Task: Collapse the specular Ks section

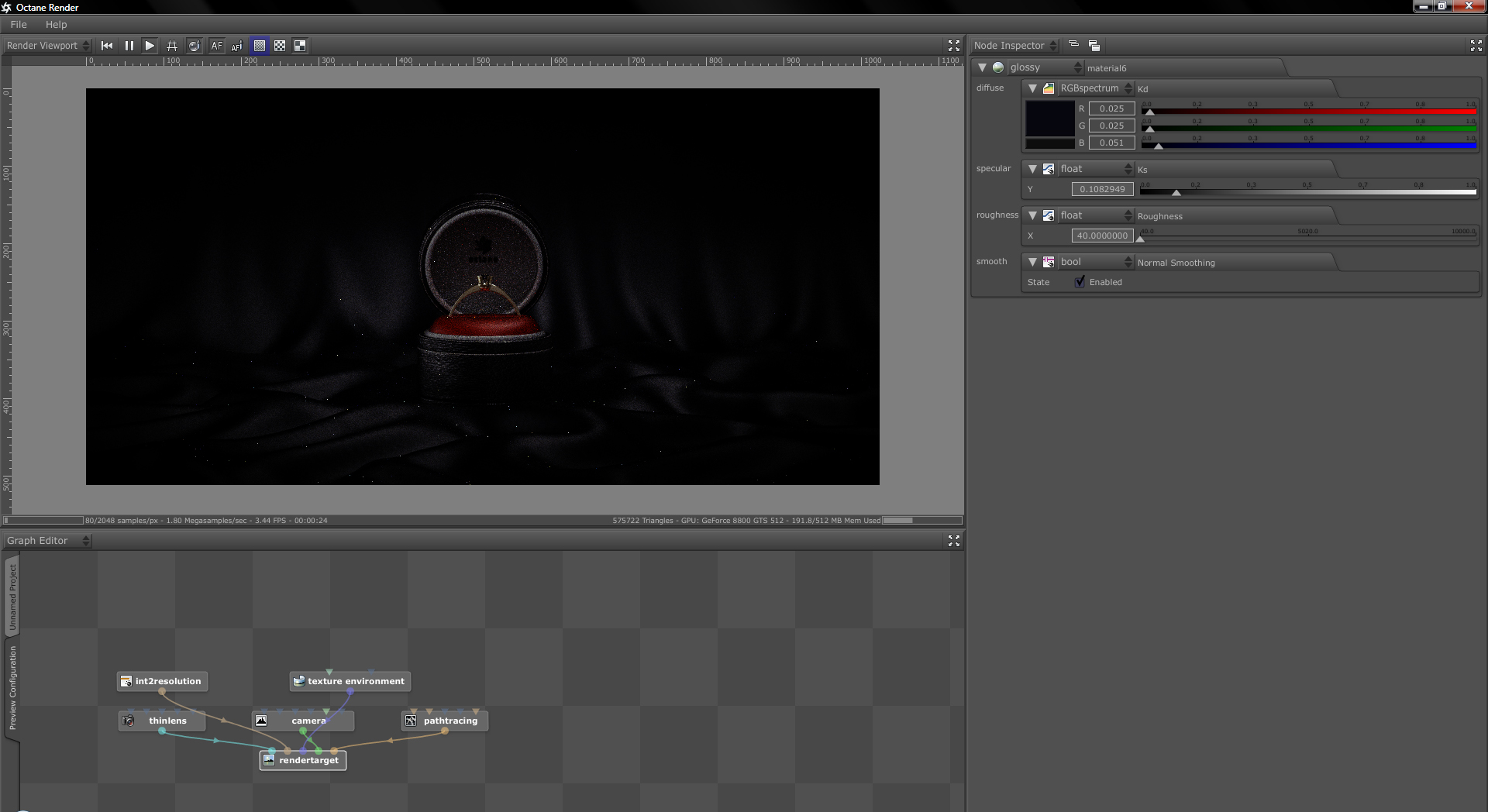Action: tap(1032, 169)
